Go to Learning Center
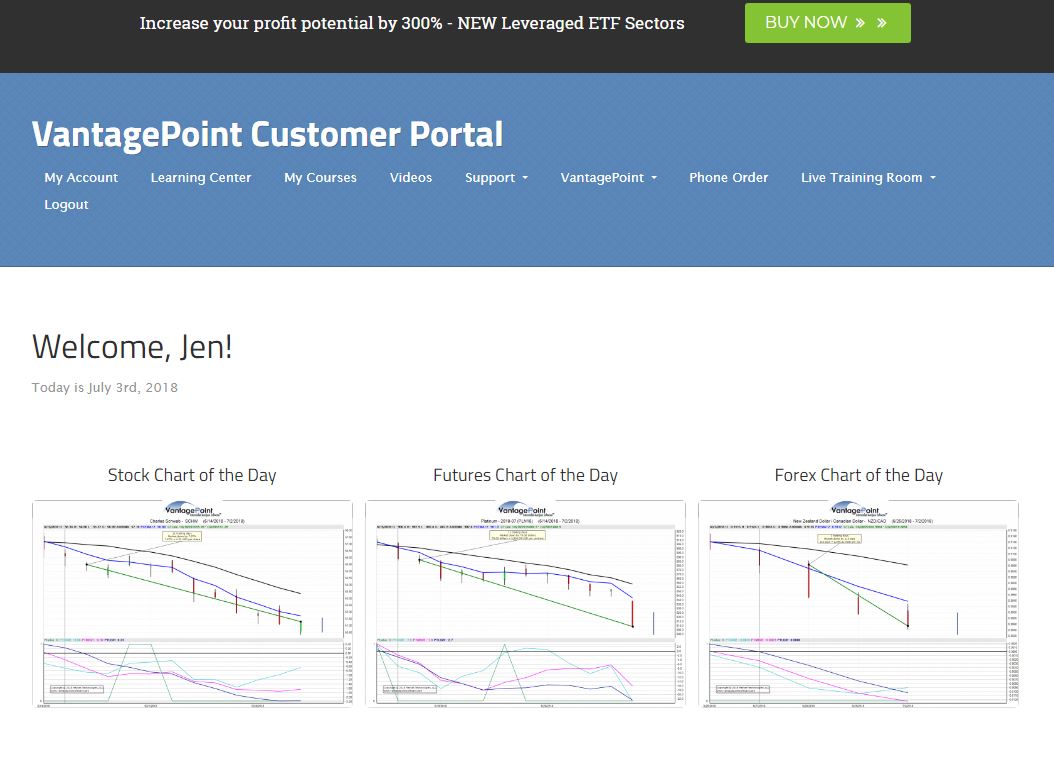The width and height of the screenshot is (1054, 783). pyautogui.click(x=201, y=177)
